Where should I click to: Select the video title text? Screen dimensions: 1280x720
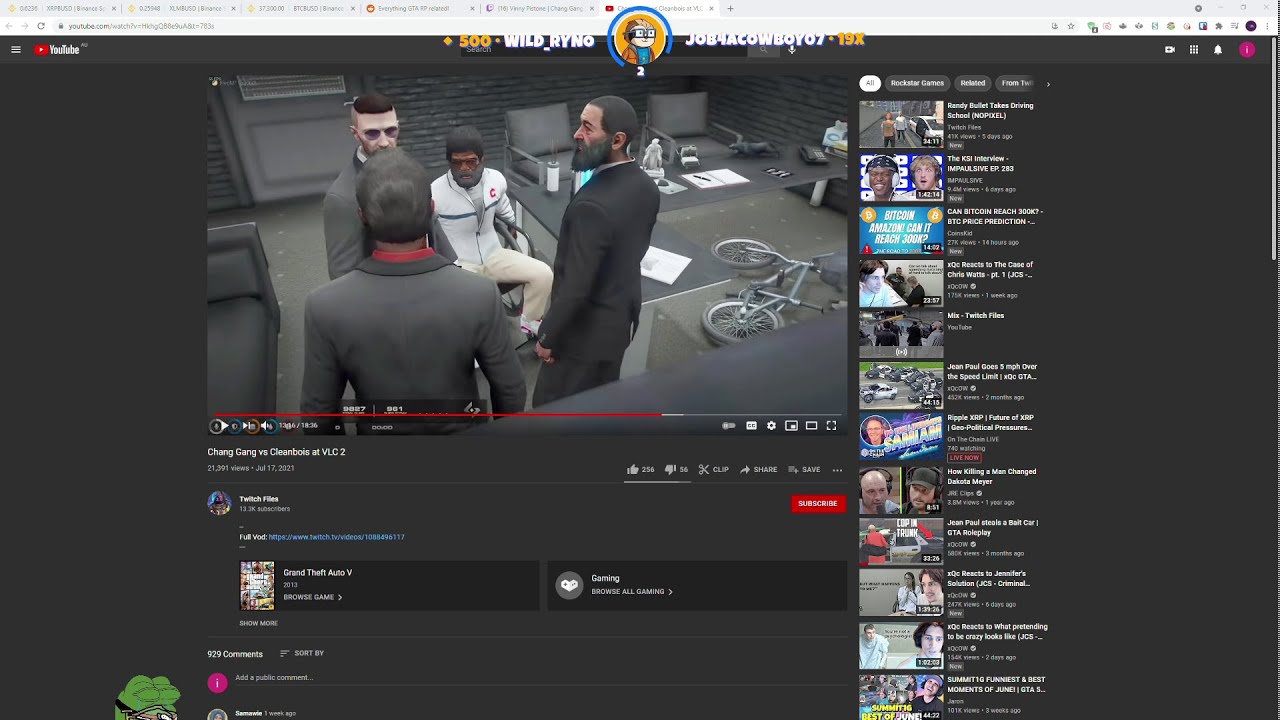pyautogui.click(x=276, y=452)
